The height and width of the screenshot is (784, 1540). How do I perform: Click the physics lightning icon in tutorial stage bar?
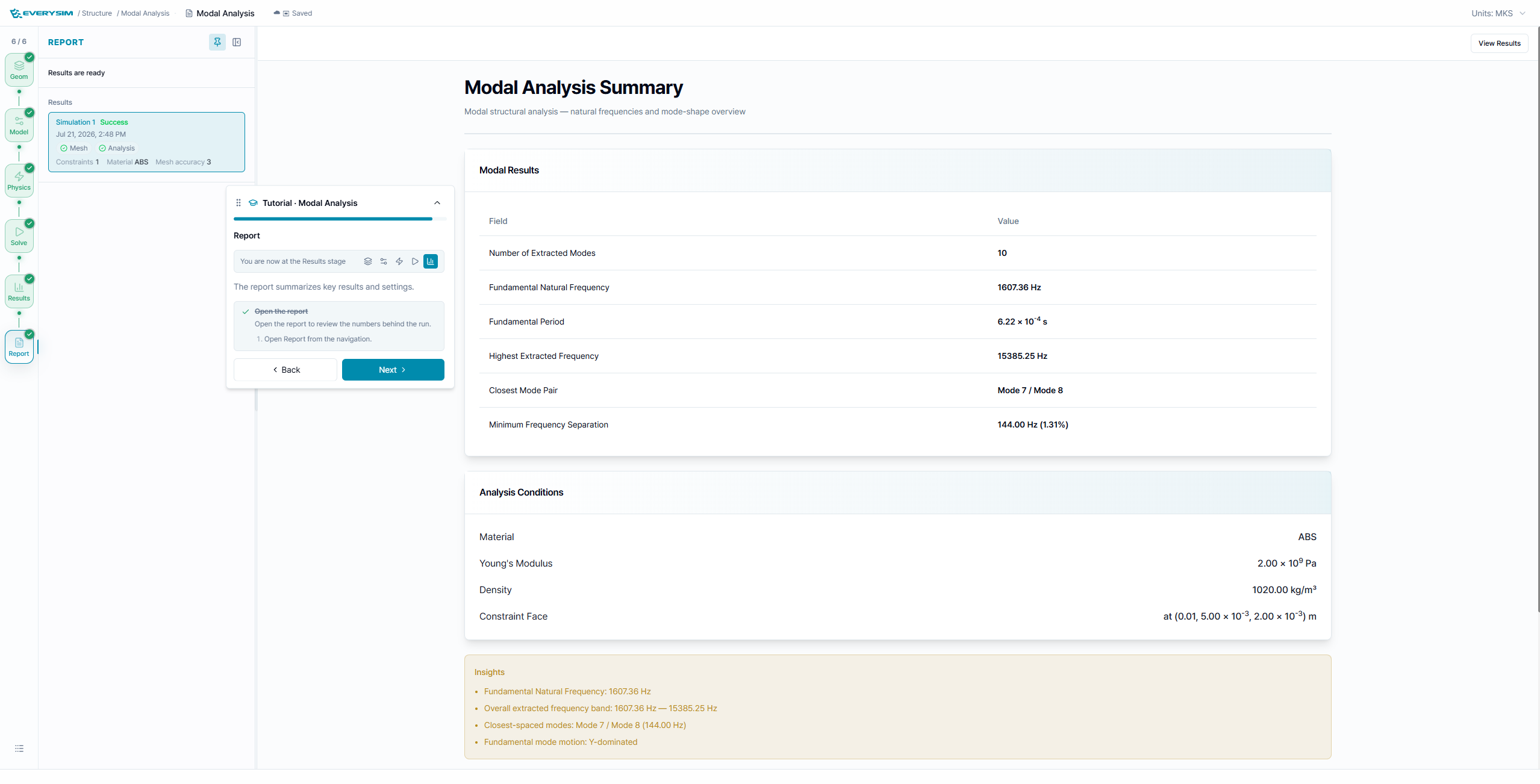(399, 261)
